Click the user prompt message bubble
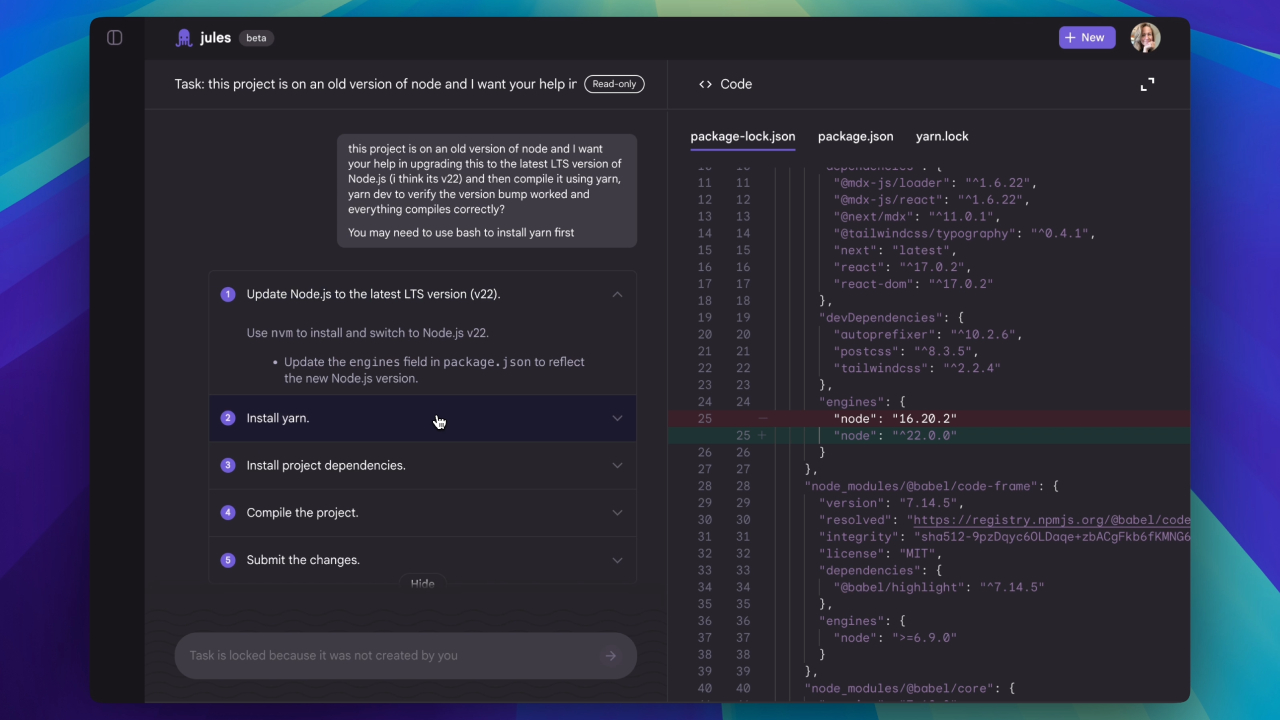Screen dimensions: 1280x720 click(x=487, y=191)
